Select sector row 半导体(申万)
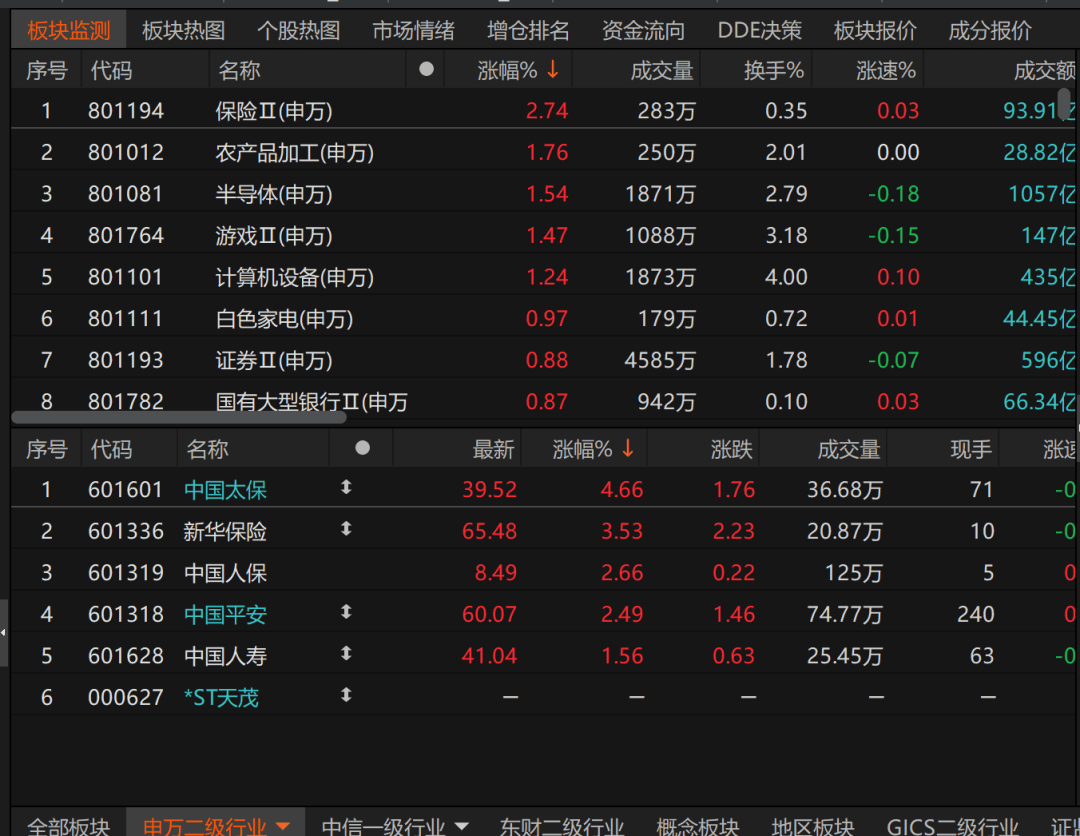 tap(543, 194)
